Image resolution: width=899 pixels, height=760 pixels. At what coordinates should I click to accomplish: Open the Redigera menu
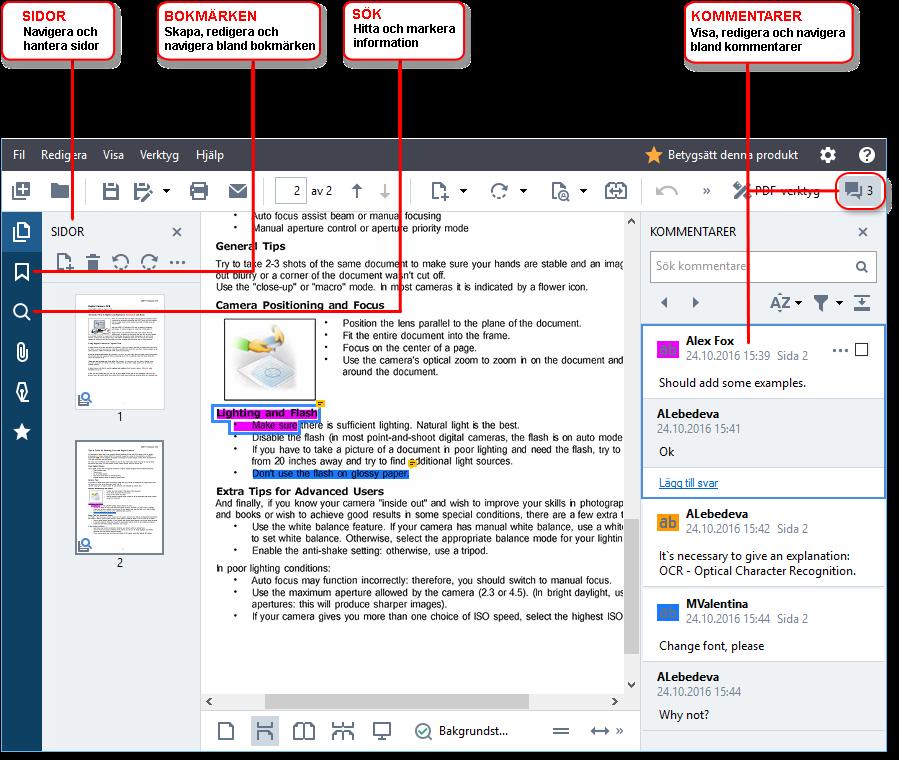pyautogui.click(x=64, y=155)
